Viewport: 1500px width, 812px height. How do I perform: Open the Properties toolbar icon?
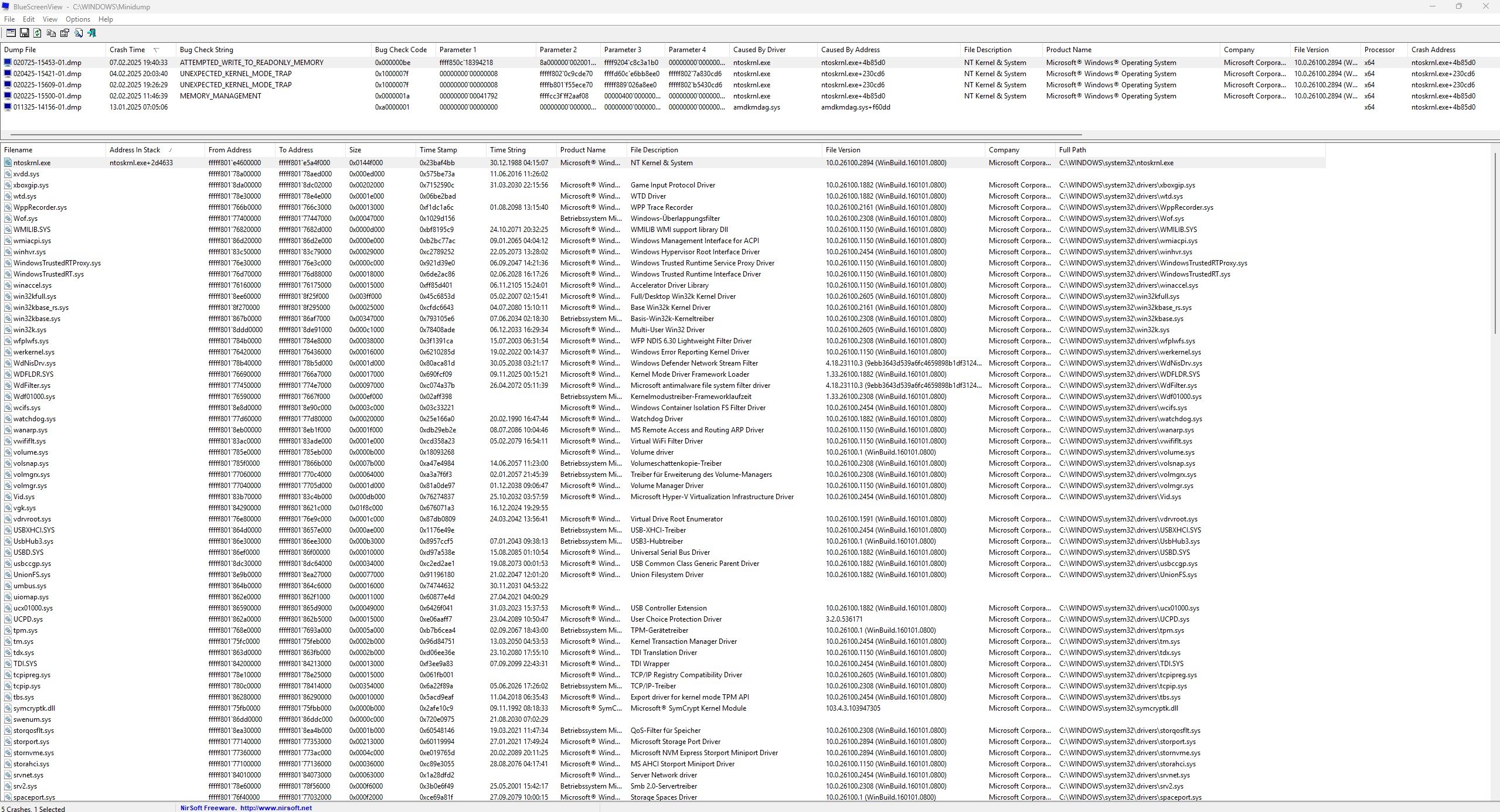(x=64, y=33)
